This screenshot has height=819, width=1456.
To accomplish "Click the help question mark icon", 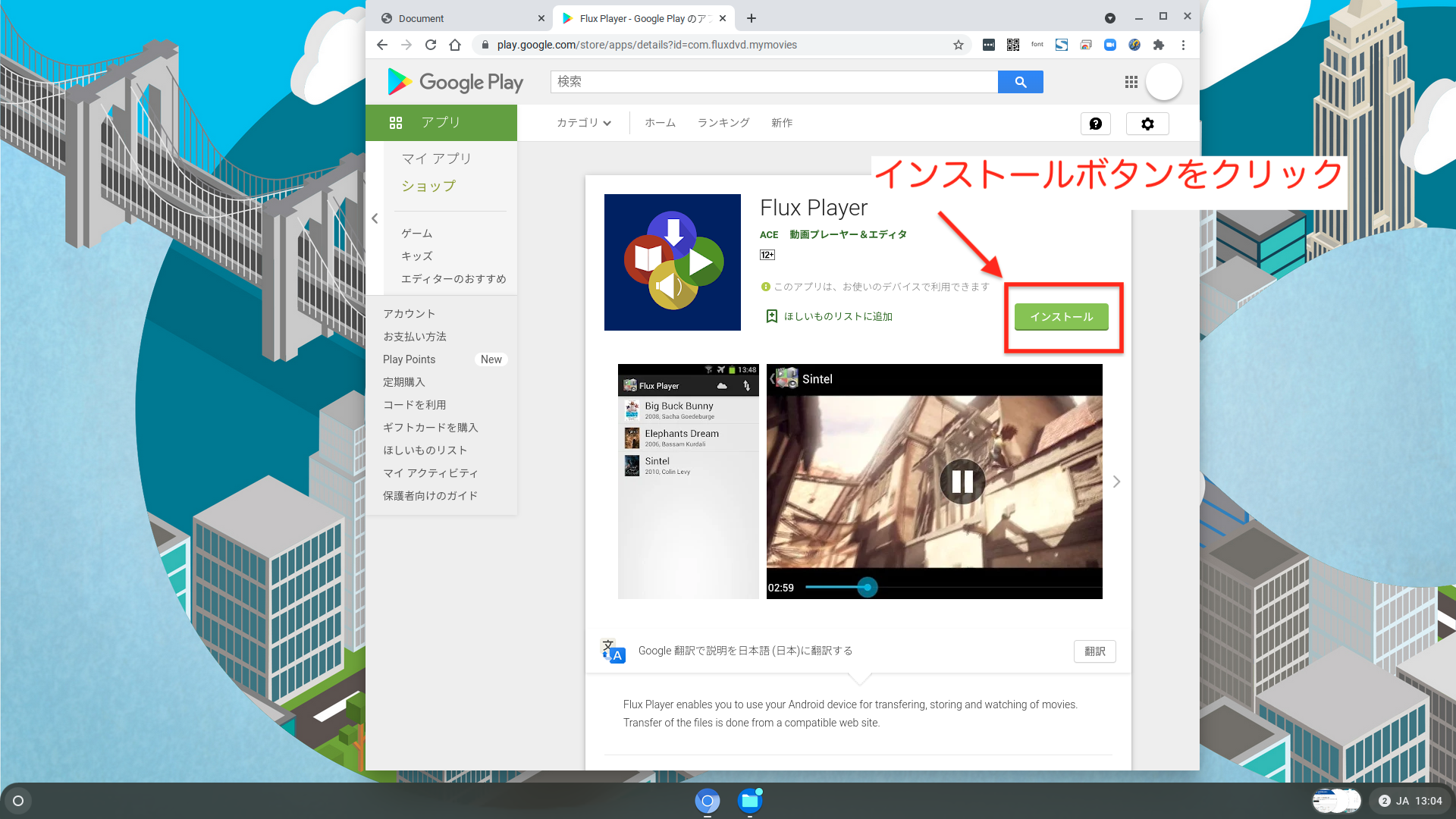I will [1095, 123].
